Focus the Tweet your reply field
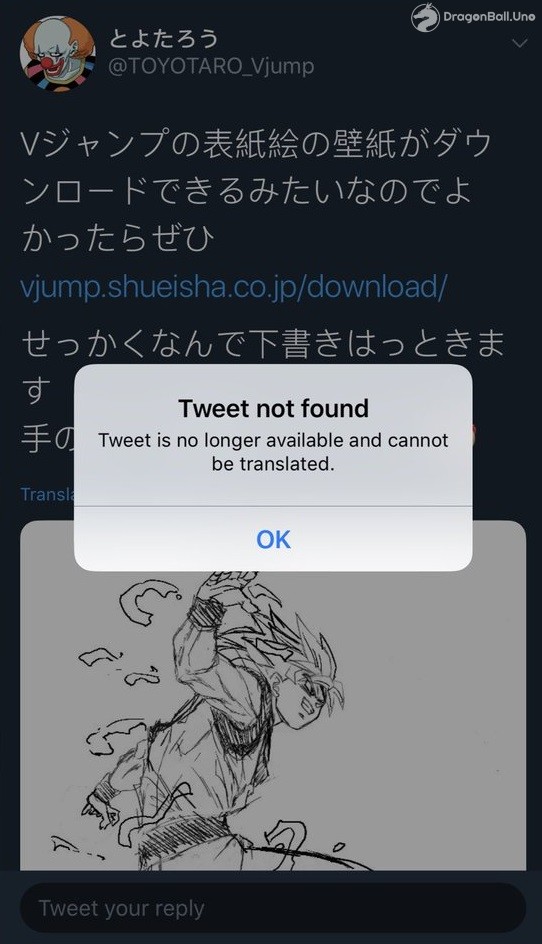The height and width of the screenshot is (944, 542). pyautogui.click(x=273, y=908)
